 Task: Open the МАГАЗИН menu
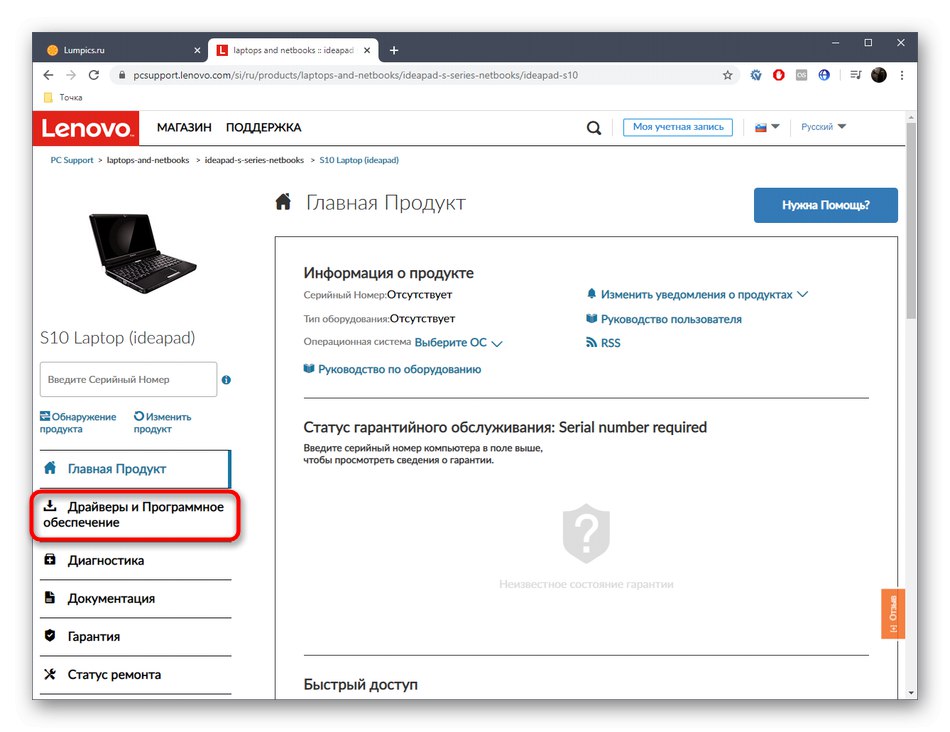pyautogui.click(x=184, y=127)
